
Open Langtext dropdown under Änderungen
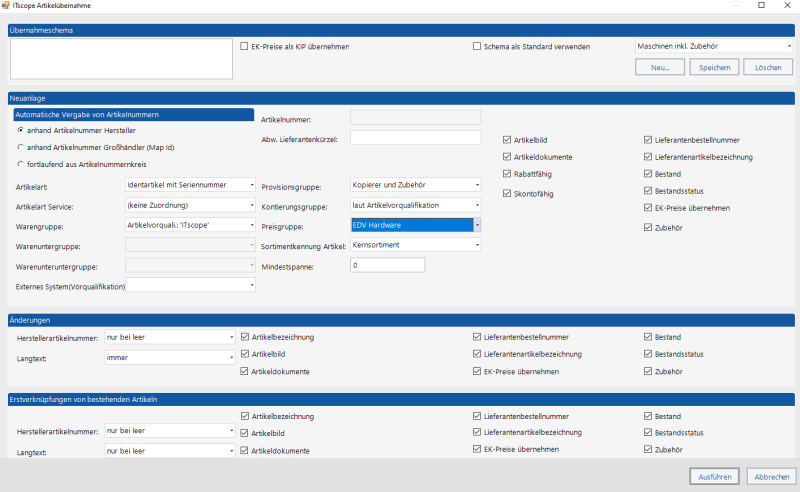coord(170,358)
